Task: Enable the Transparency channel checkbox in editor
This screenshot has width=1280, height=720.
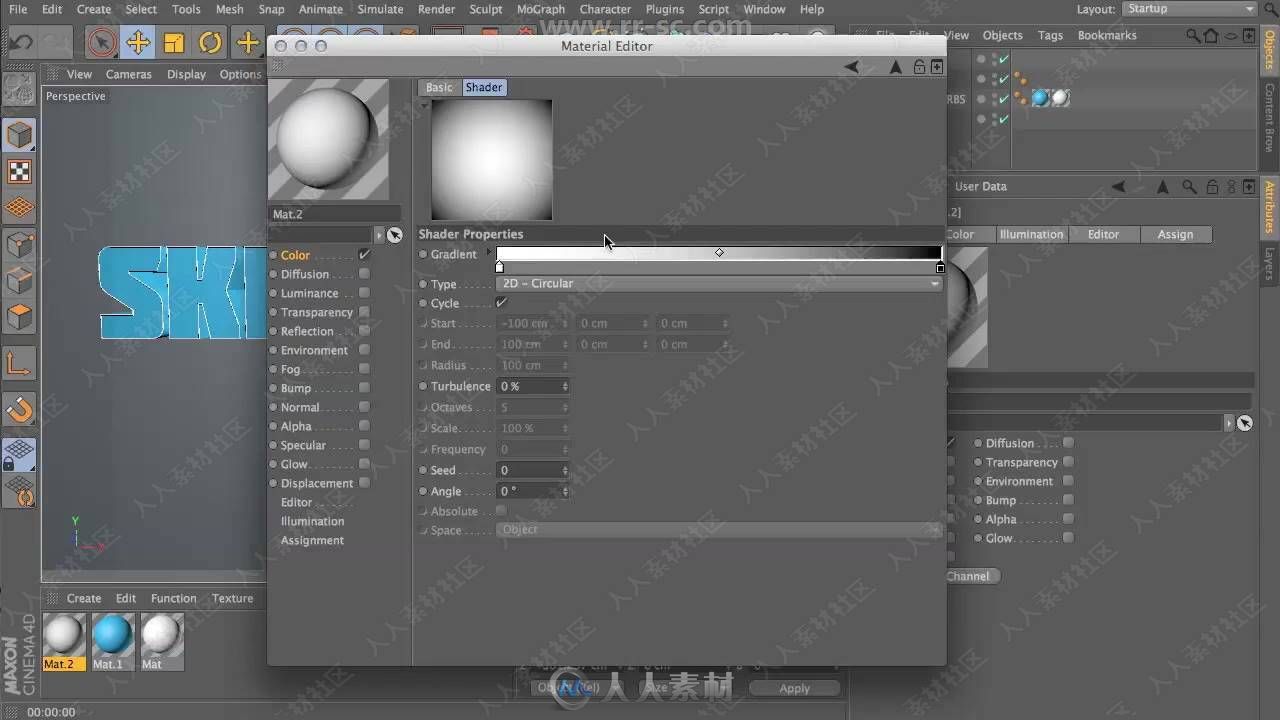Action: (x=364, y=312)
